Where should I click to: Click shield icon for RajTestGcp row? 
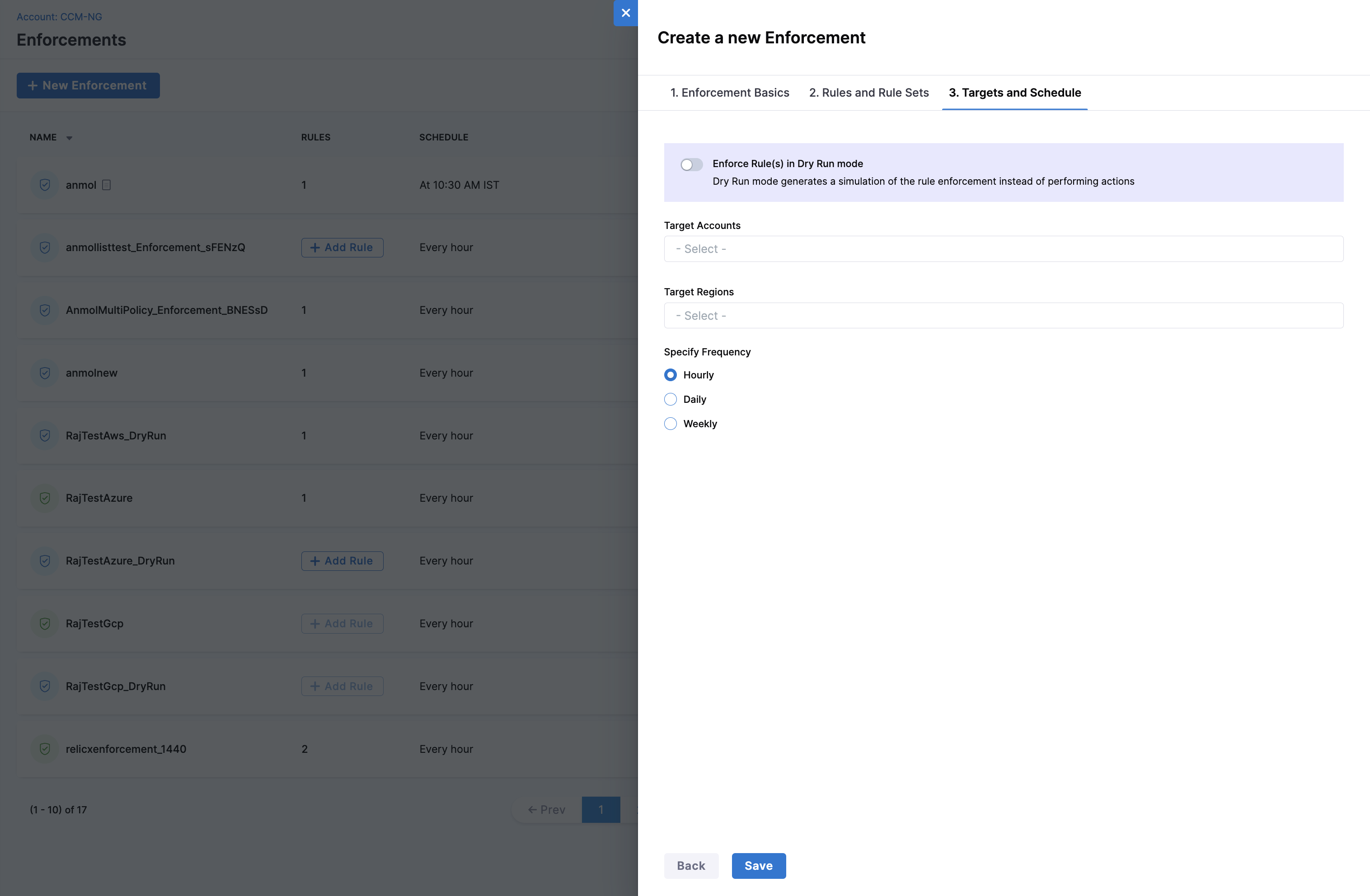(x=45, y=624)
